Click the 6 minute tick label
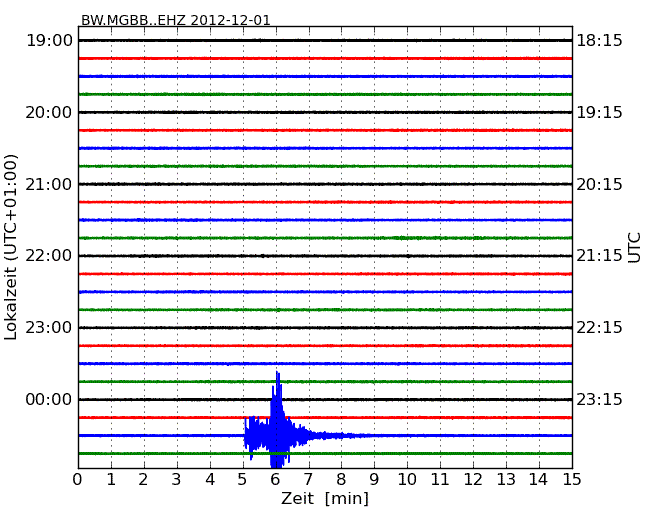Viewport: 650px width, 520px height. 275,479
